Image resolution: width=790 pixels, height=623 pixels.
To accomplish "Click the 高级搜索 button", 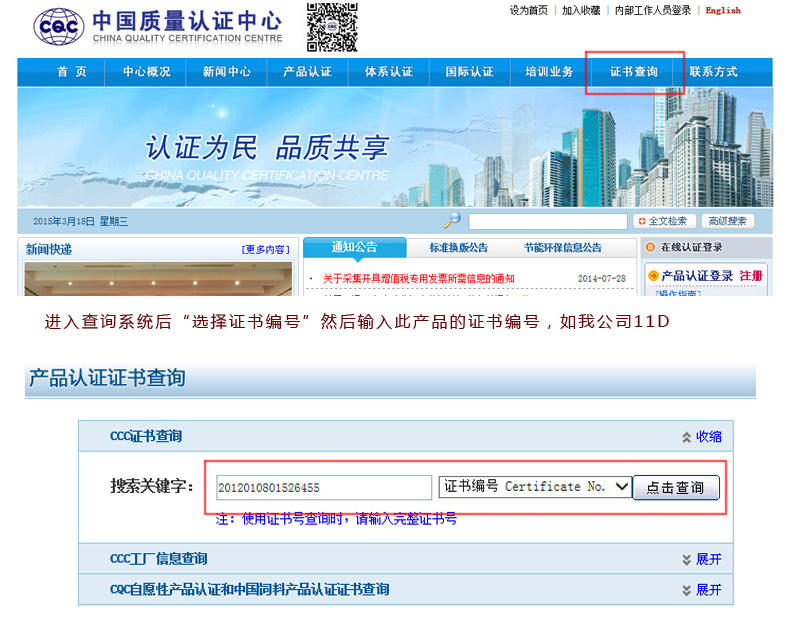I will [x=727, y=221].
